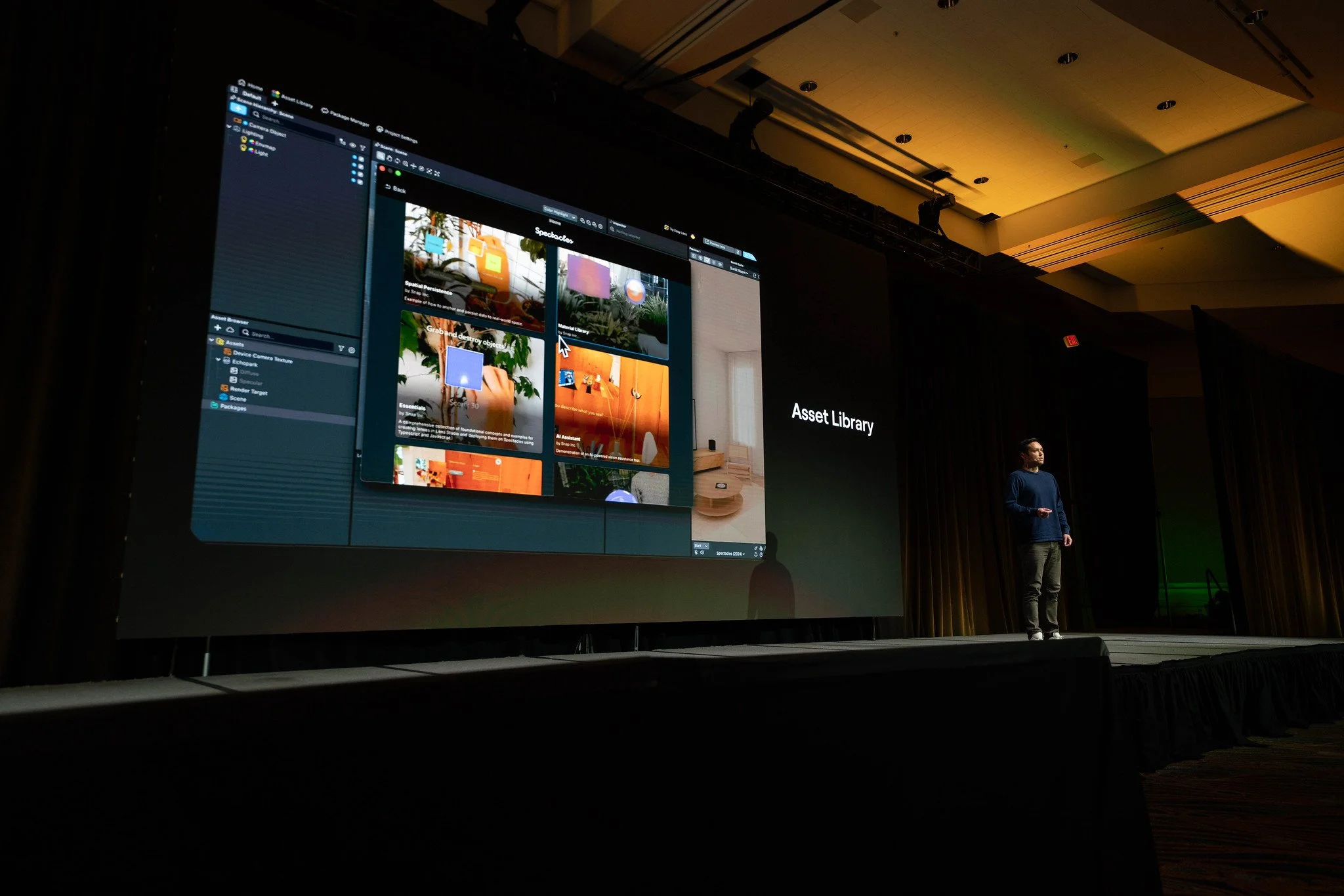The height and width of the screenshot is (896, 1344).
Task: Click Back in the Asset Library window
Action: point(396,189)
